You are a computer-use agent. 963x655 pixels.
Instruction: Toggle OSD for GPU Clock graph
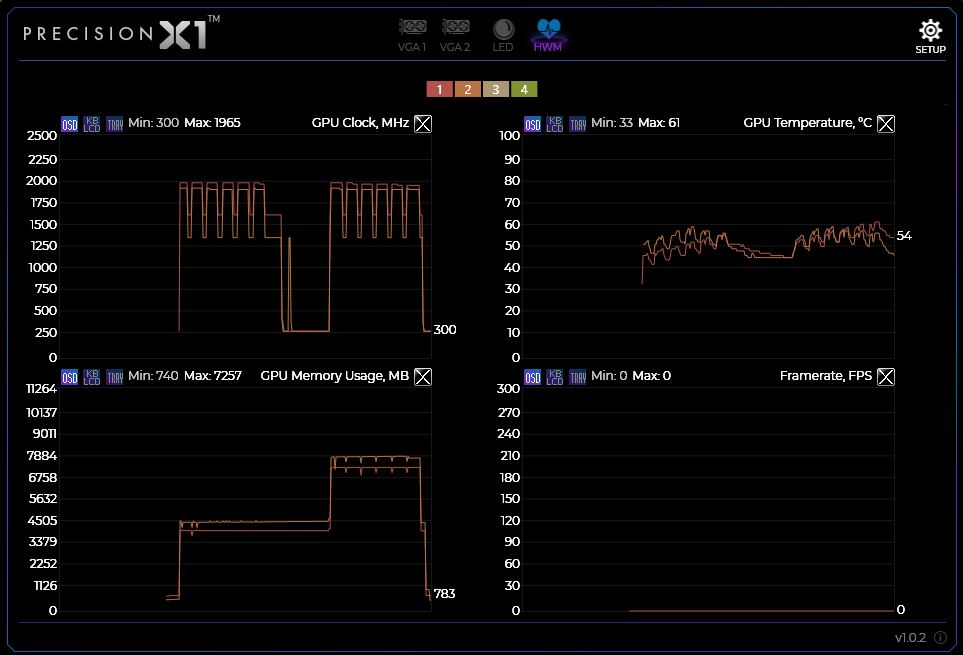[x=69, y=124]
